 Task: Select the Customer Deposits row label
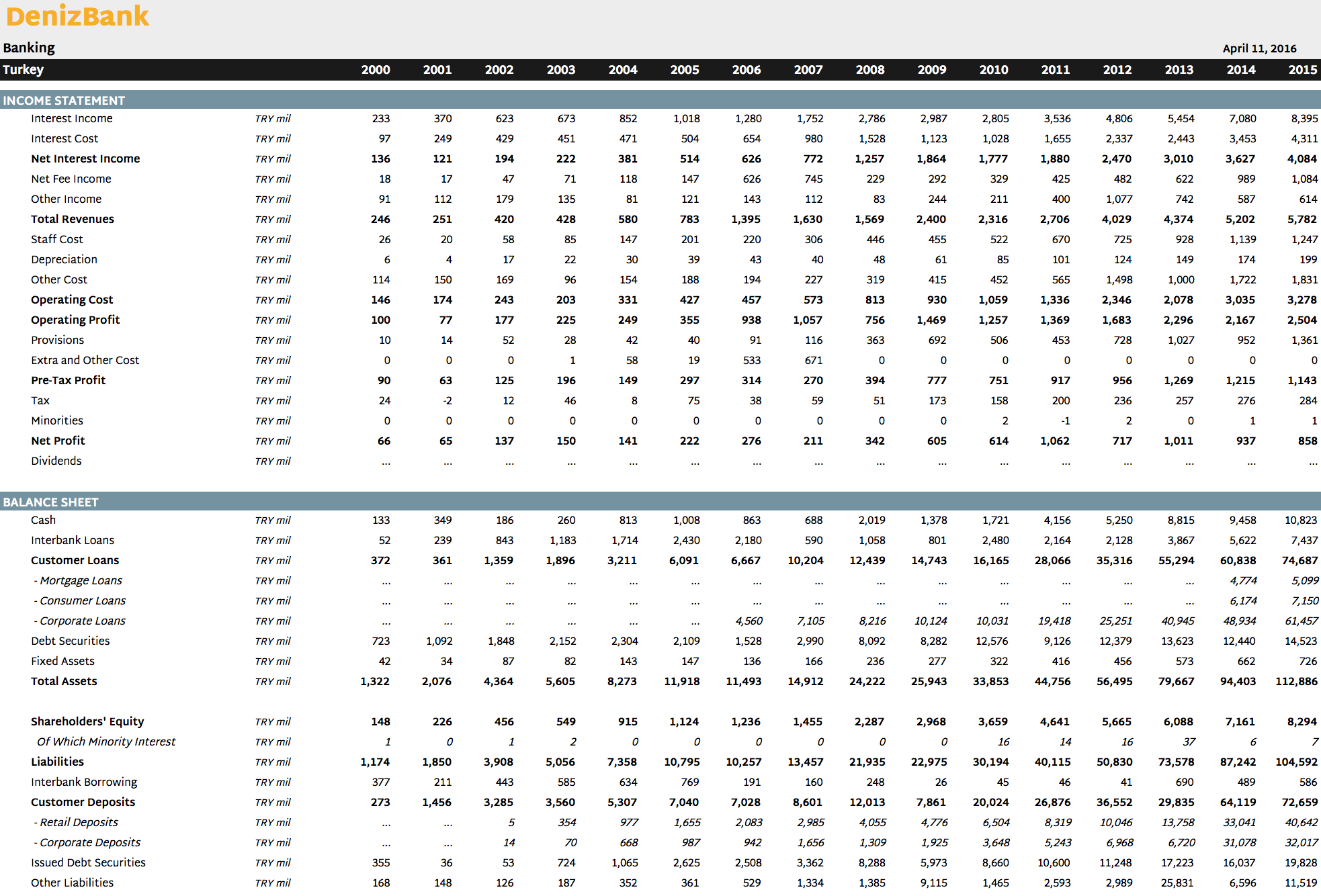(83, 803)
